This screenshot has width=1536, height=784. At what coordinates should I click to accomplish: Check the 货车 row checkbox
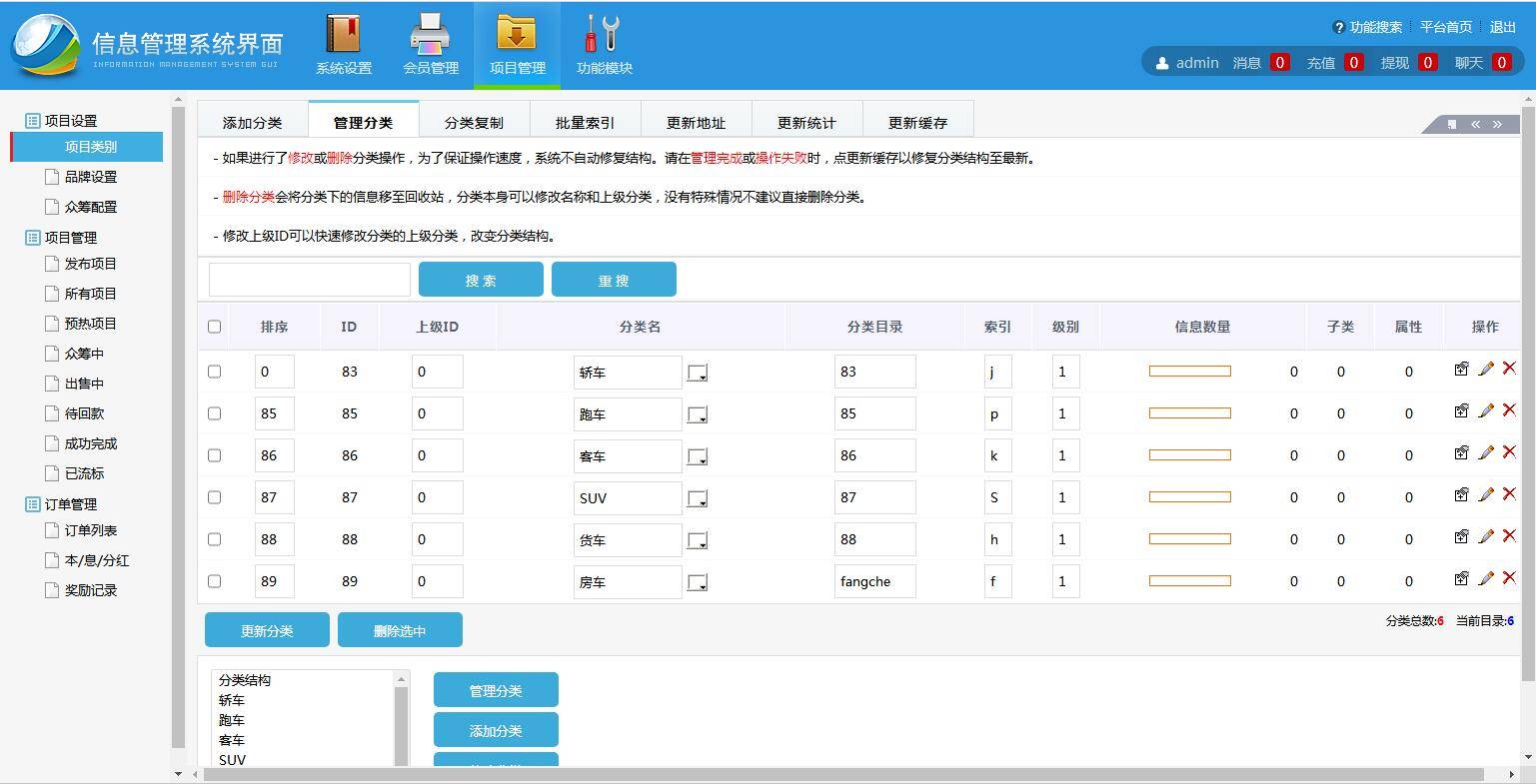[x=215, y=539]
